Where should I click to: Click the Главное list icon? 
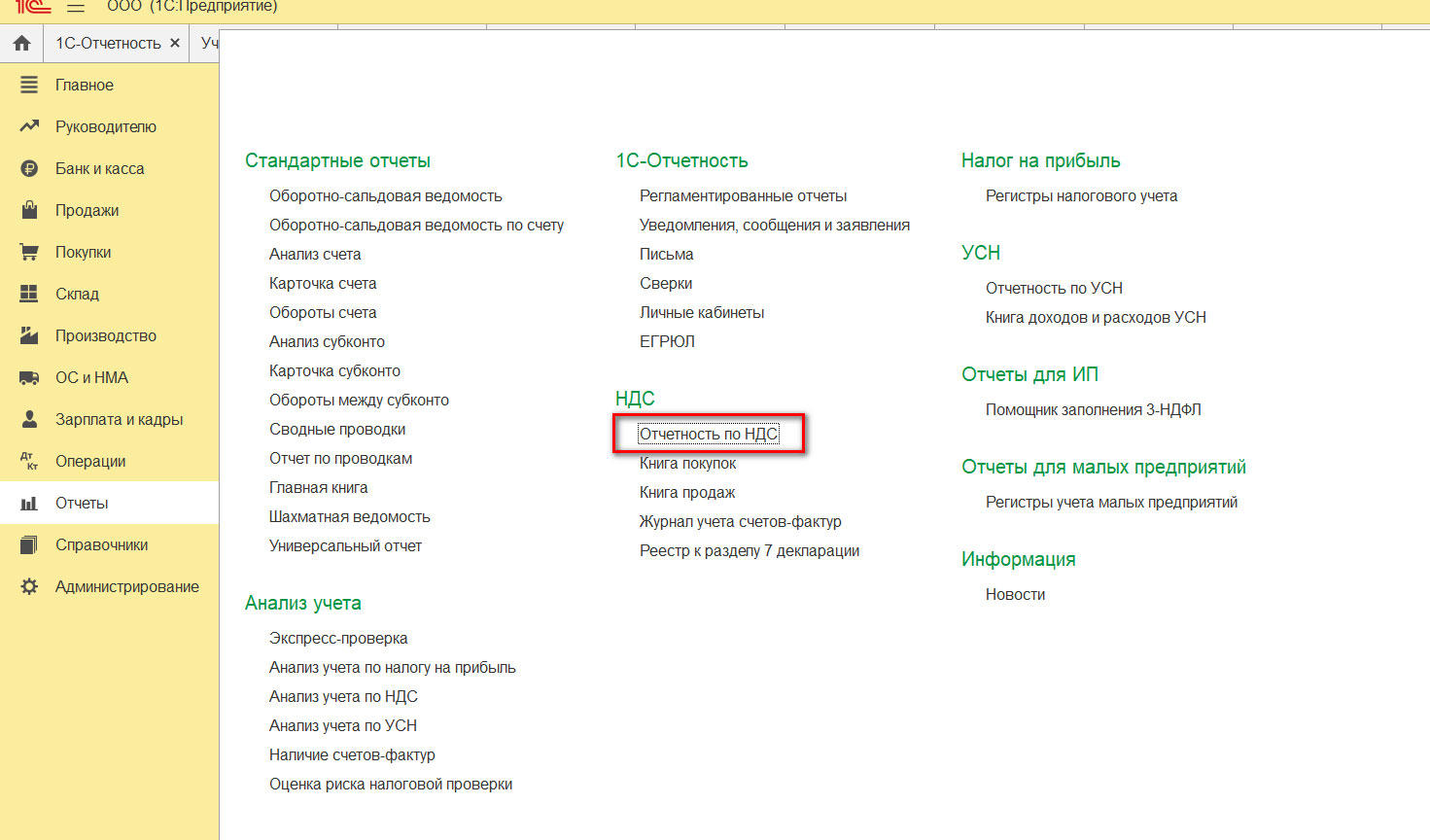[29, 85]
